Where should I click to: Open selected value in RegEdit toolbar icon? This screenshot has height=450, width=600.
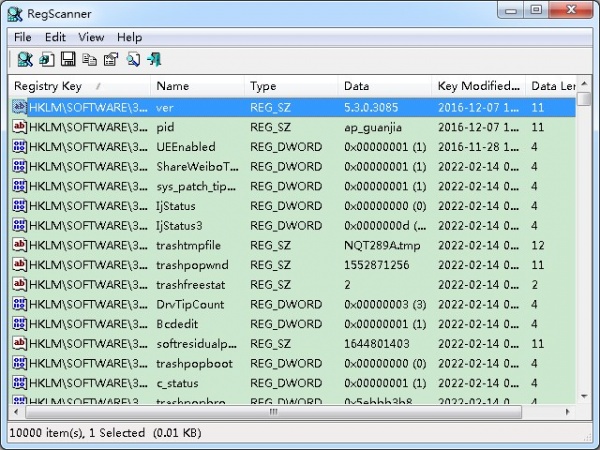[47, 60]
